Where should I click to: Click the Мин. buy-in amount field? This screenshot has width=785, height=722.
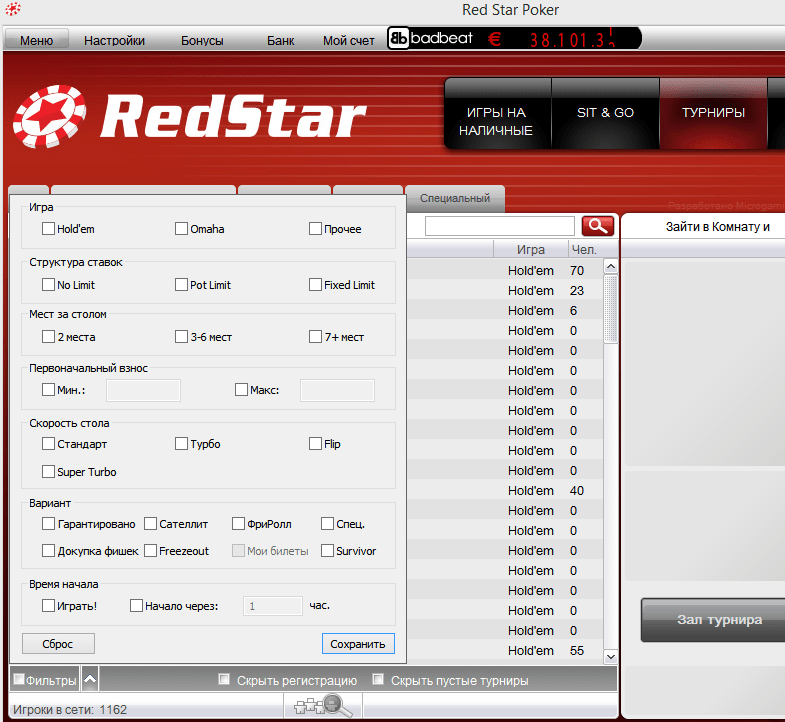click(x=143, y=390)
